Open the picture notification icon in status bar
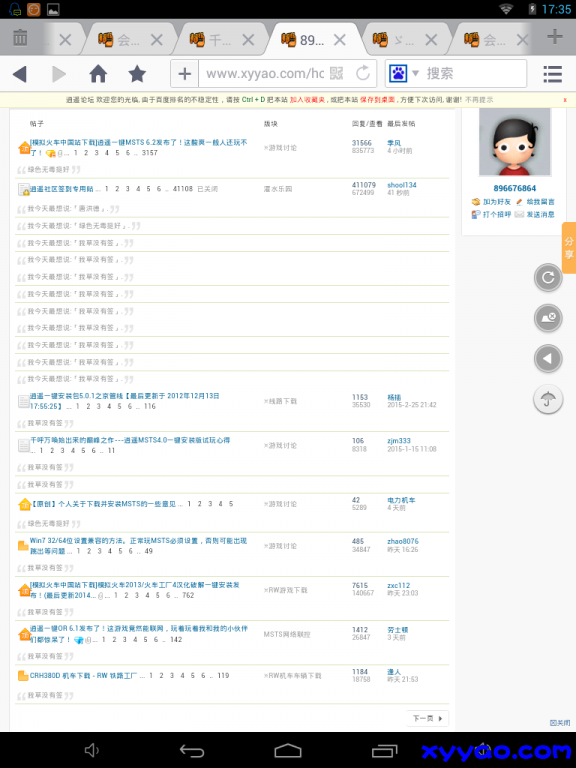The width and height of the screenshot is (576, 768). point(53,9)
